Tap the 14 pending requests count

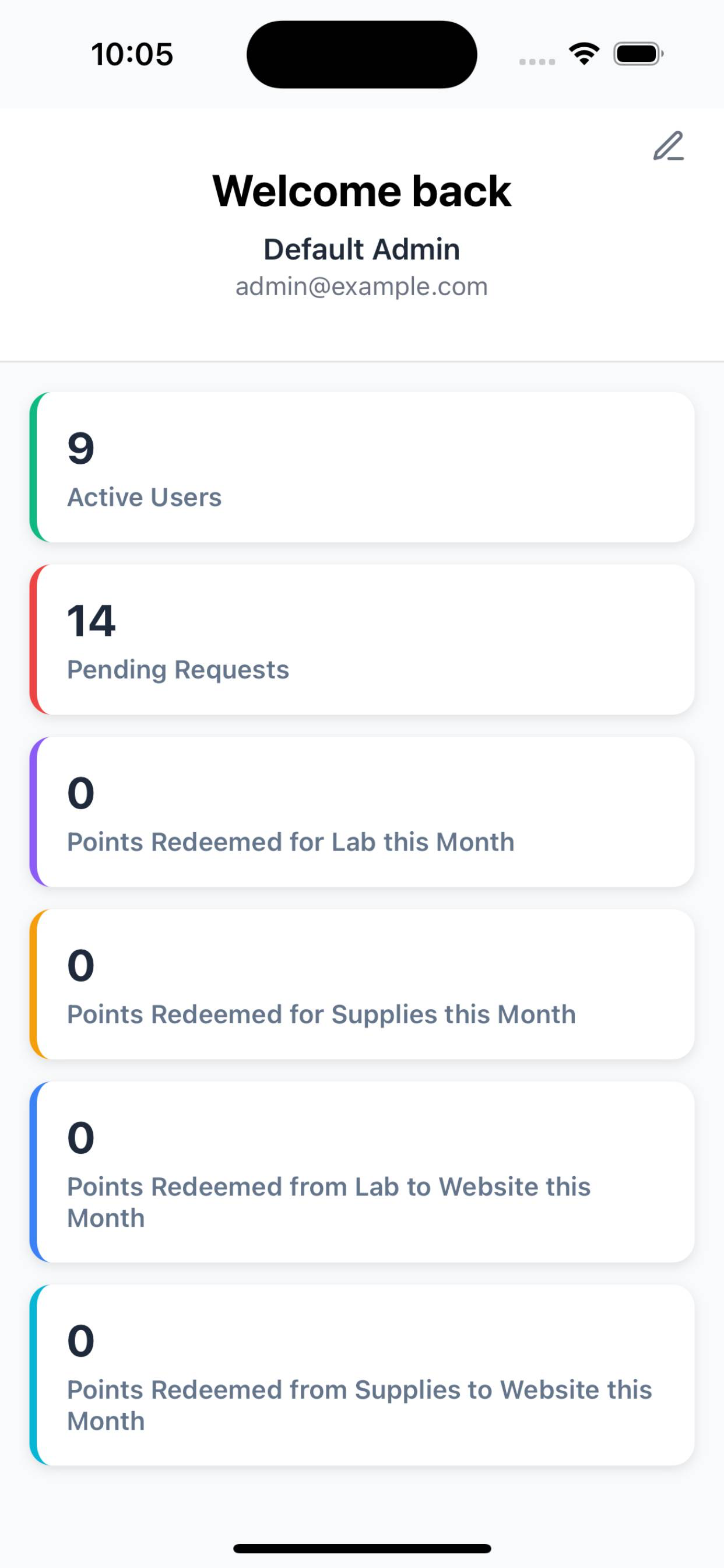[x=92, y=621]
